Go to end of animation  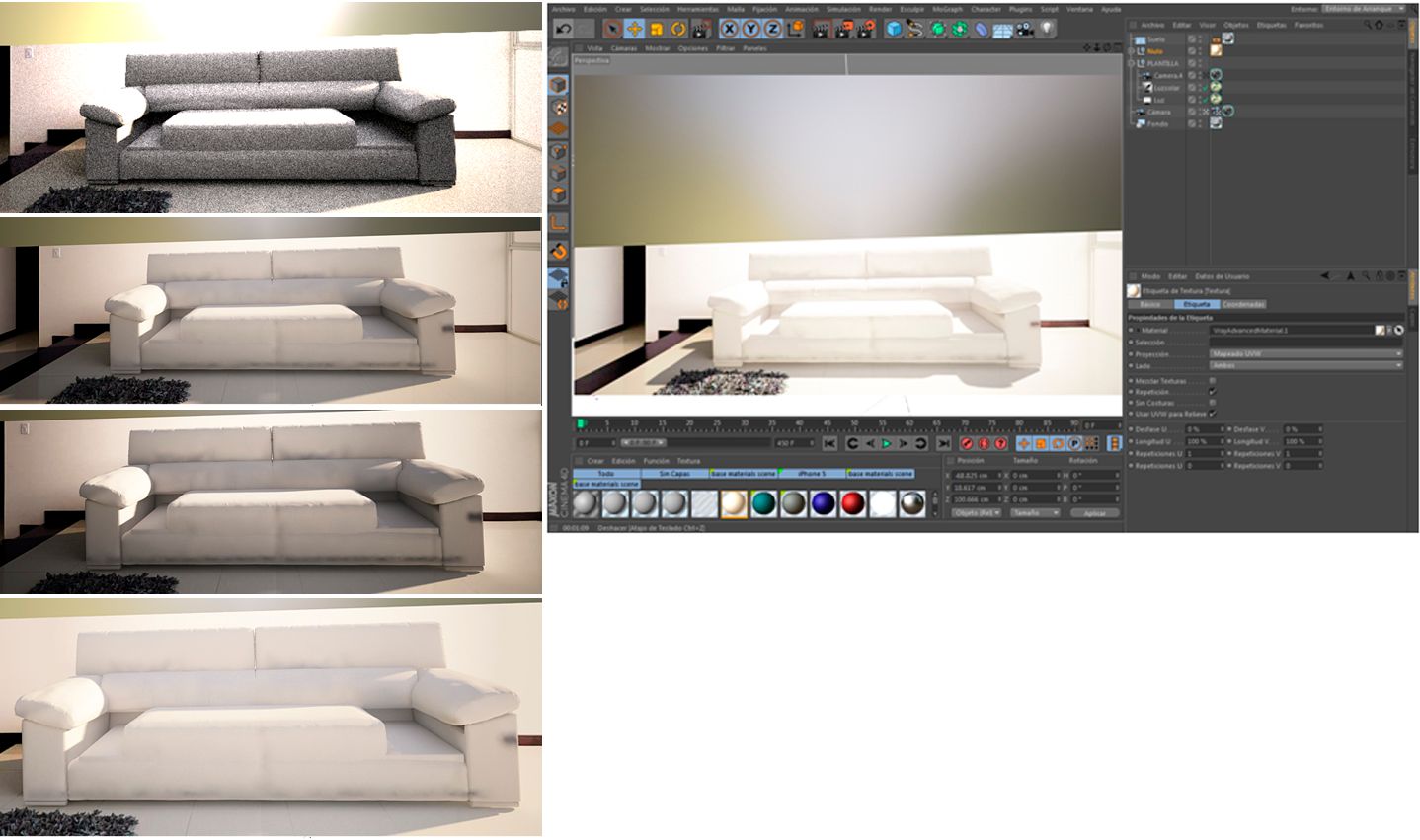(943, 444)
